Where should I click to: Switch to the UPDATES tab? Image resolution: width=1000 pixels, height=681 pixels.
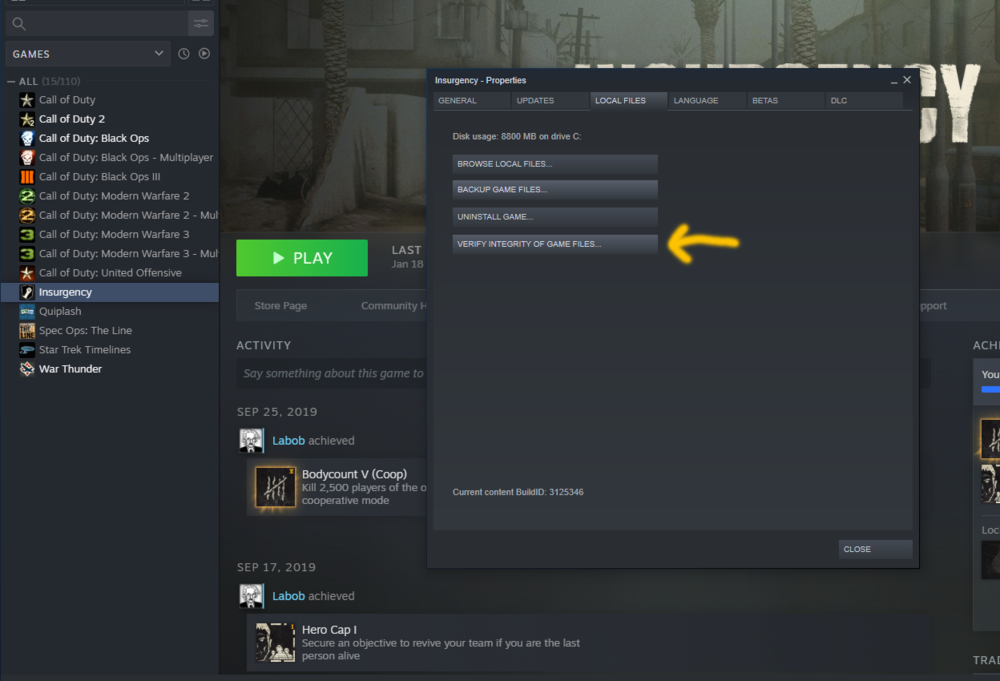(x=548, y=101)
